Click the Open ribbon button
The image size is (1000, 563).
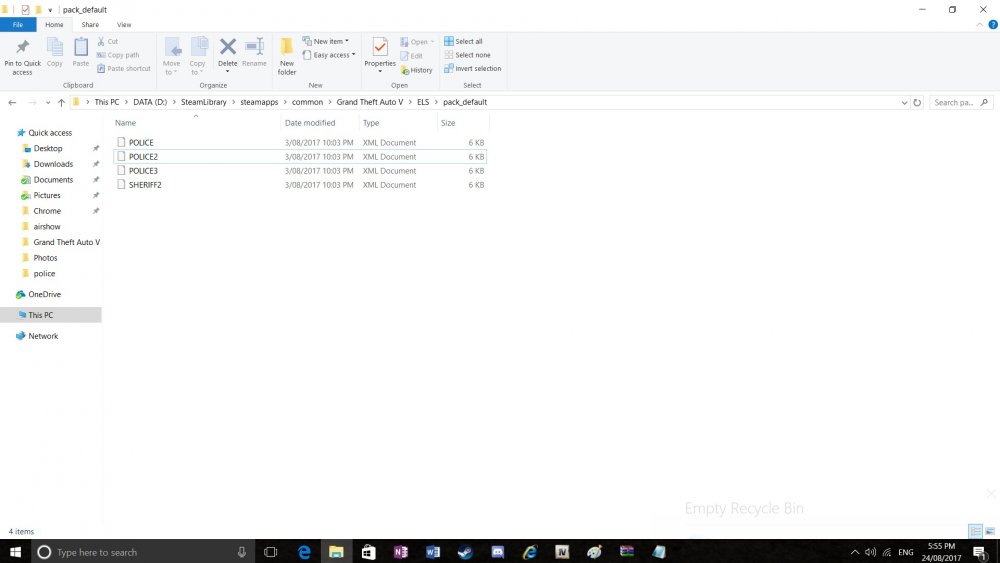click(417, 41)
